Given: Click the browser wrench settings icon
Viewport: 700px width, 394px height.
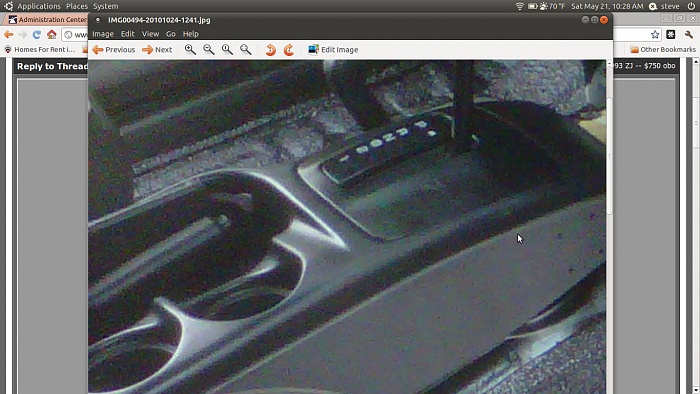Looking at the screenshot, I should pyautogui.click(x=689, y=34).
